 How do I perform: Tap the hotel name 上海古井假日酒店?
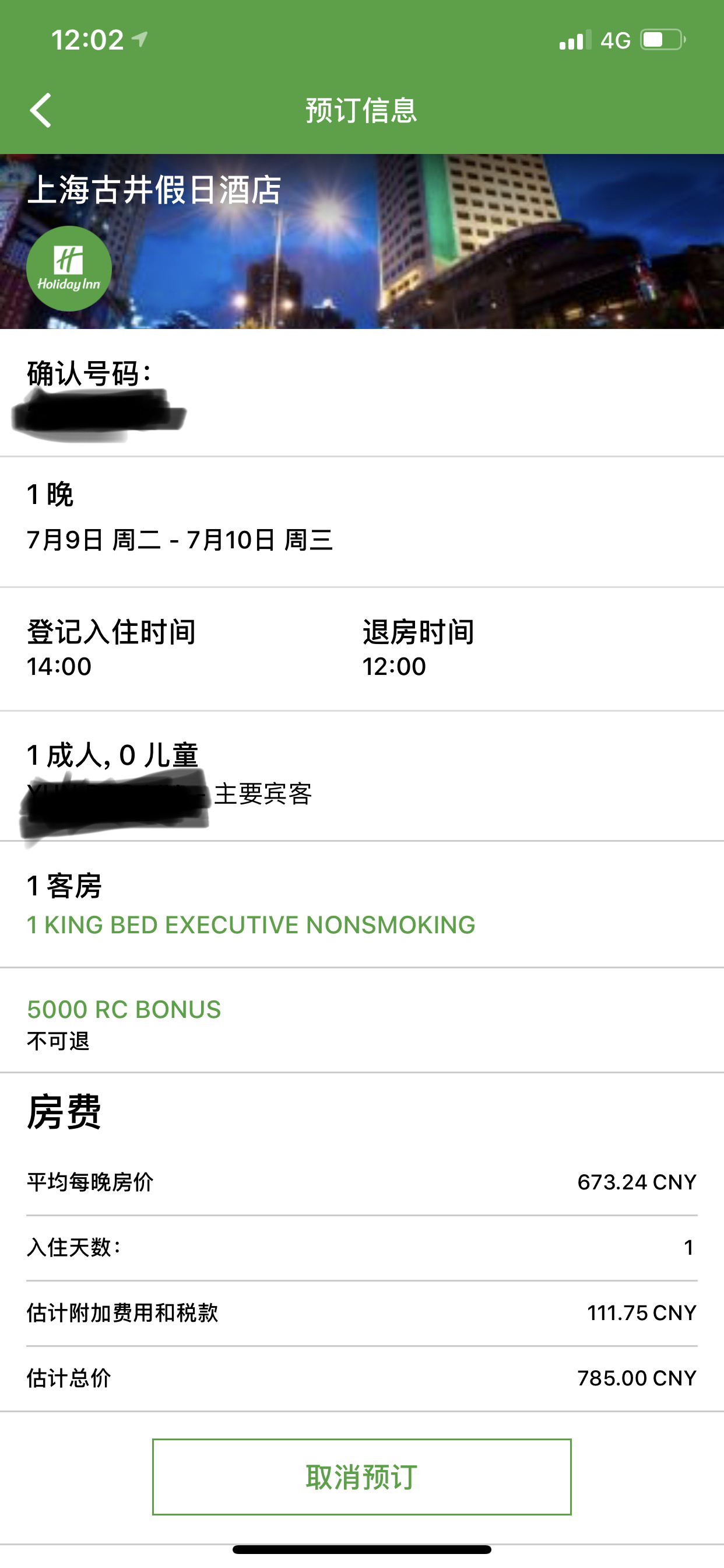coord(154,190)
